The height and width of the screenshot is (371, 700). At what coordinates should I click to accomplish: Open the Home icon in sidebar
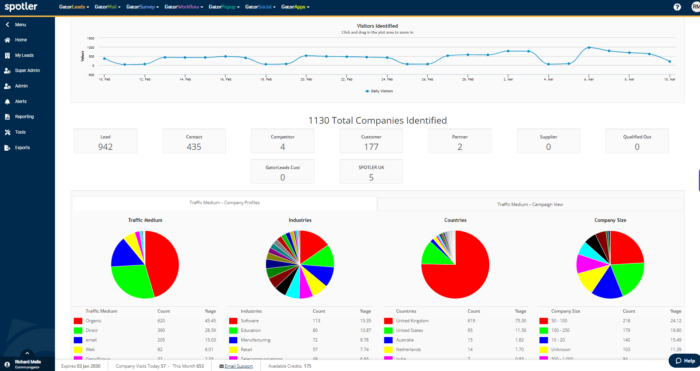(7, 40)
